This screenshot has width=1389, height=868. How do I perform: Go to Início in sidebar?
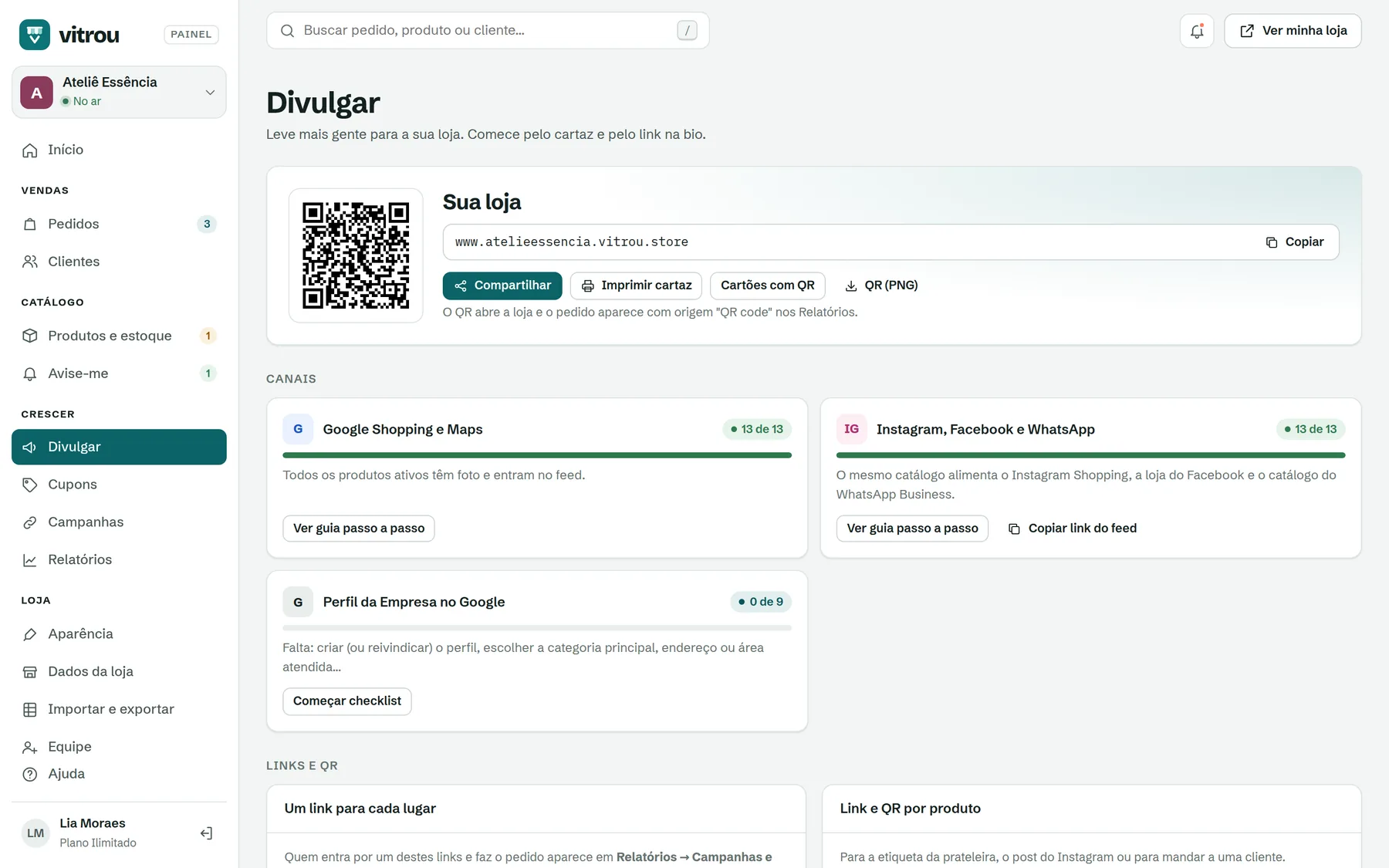tap(119, 150)
